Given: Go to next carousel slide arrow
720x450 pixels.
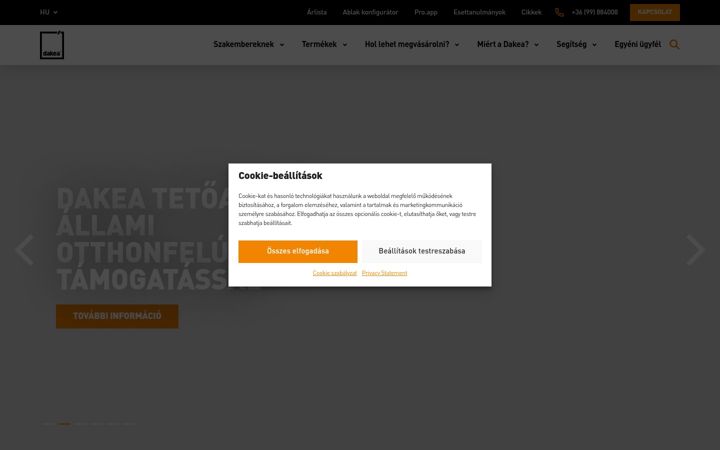Looking at the screenshot, I should pyautogui.click(x=696, y=250).
